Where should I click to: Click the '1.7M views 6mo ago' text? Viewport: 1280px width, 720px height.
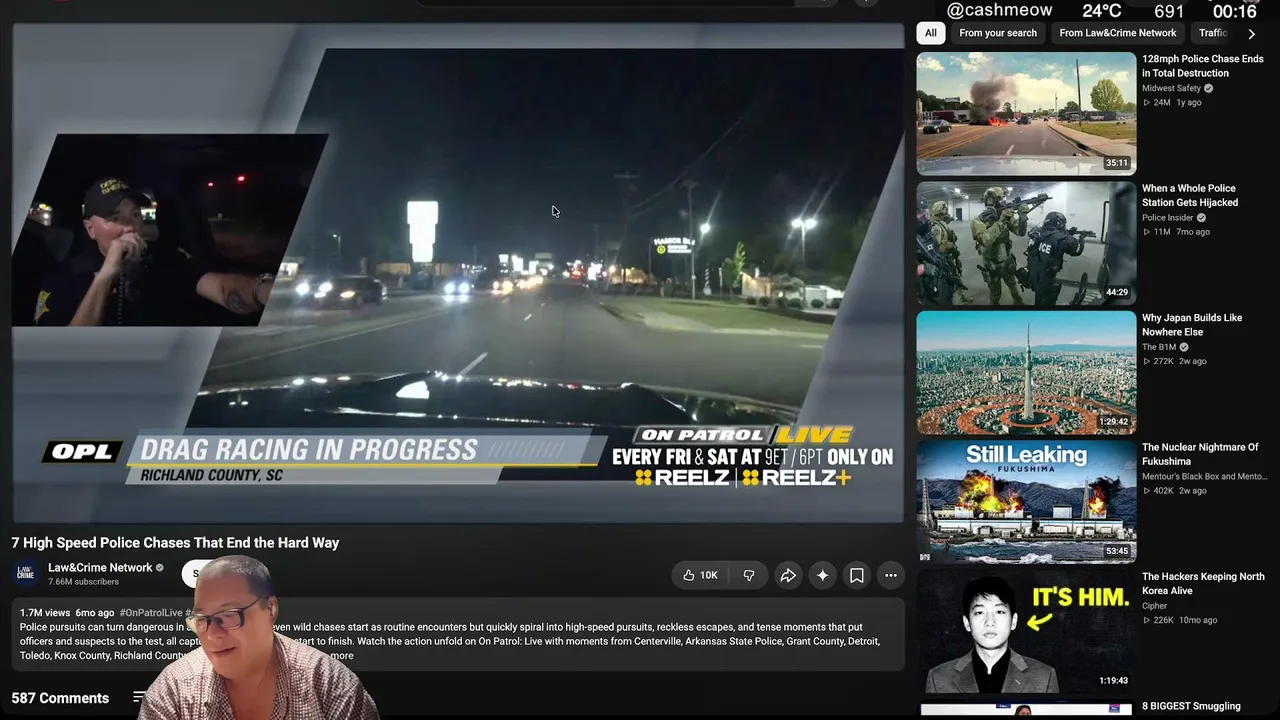tap(67, 612)
